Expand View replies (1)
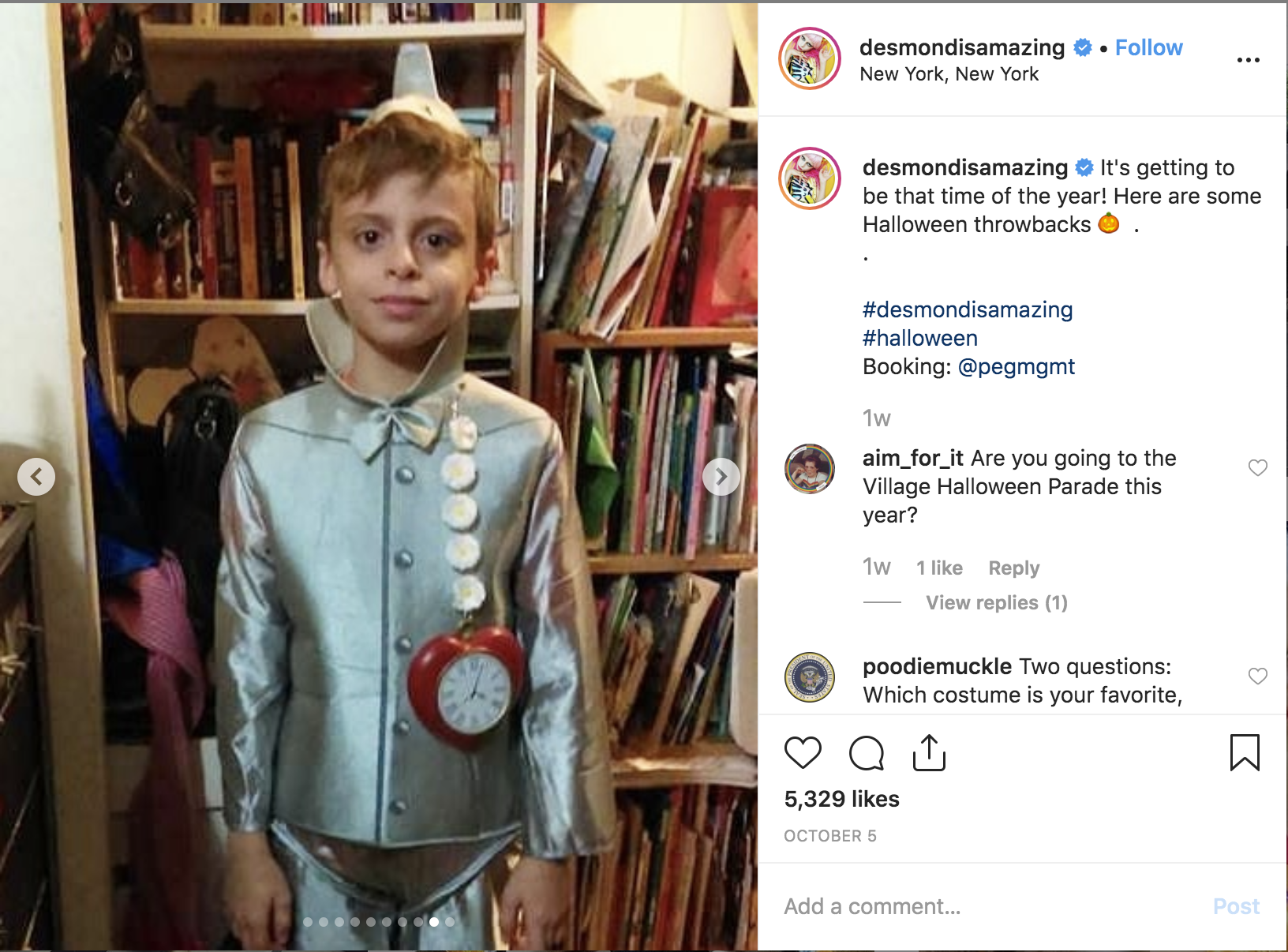 996,603
